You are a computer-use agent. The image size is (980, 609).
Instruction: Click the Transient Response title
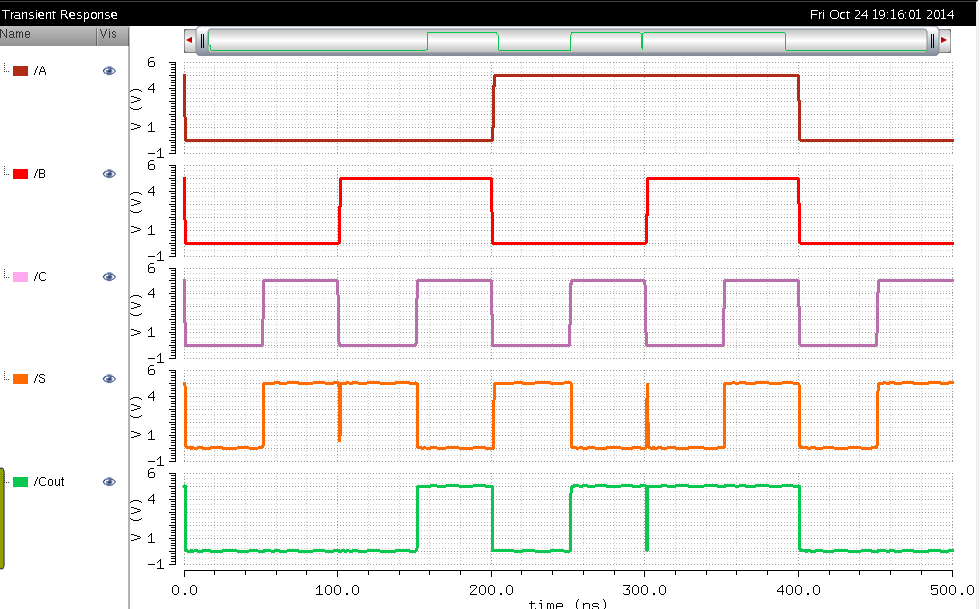[x=60, y=14]
